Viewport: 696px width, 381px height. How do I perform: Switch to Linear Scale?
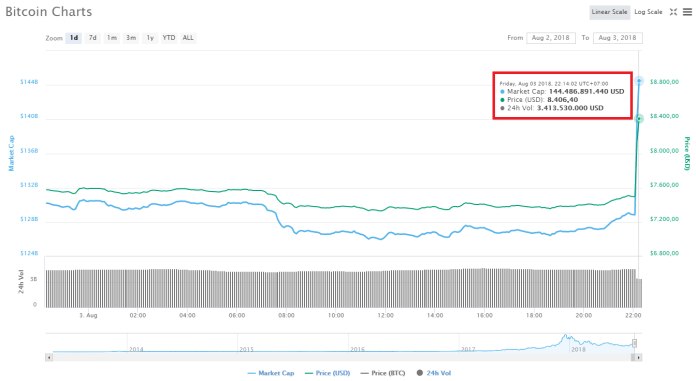click(609, 12)
